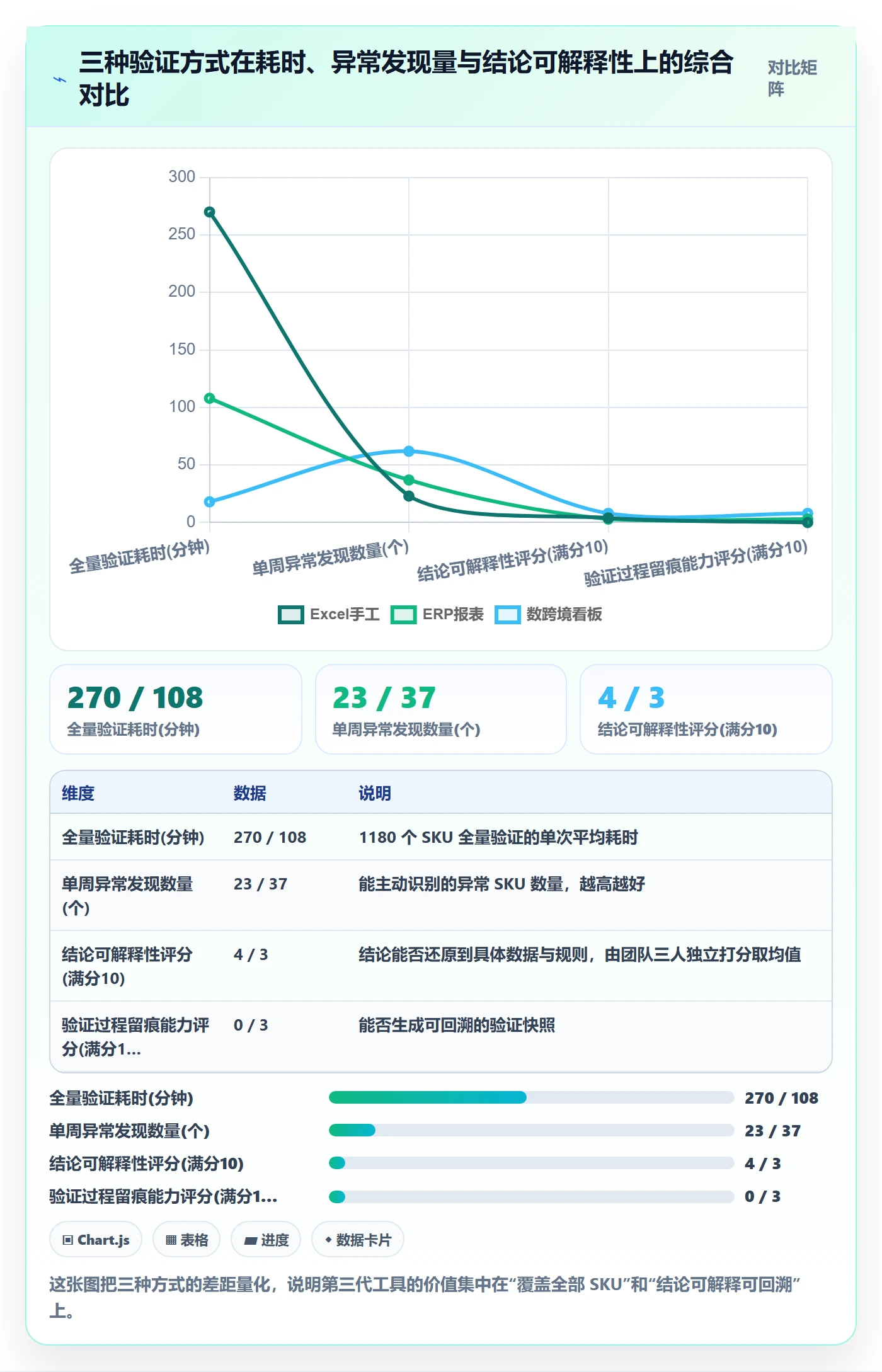Click the 验证过程留痕能力评分 progress bar

[531, 1196]
